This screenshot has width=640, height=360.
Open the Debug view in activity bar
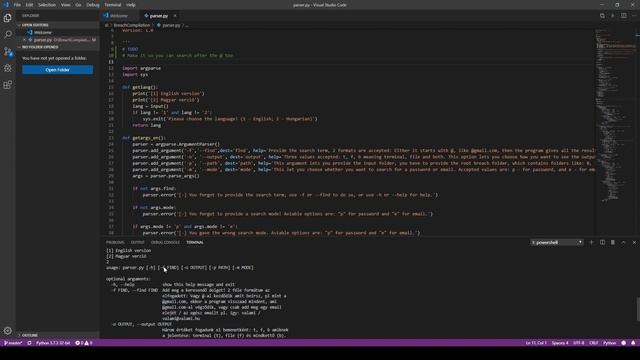(x=8, y=68)
